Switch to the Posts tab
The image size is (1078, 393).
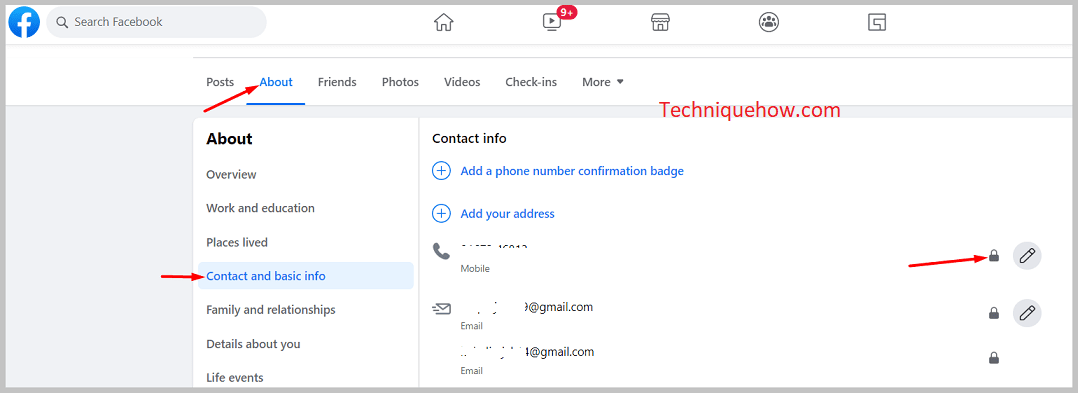[x=220, y=82]
